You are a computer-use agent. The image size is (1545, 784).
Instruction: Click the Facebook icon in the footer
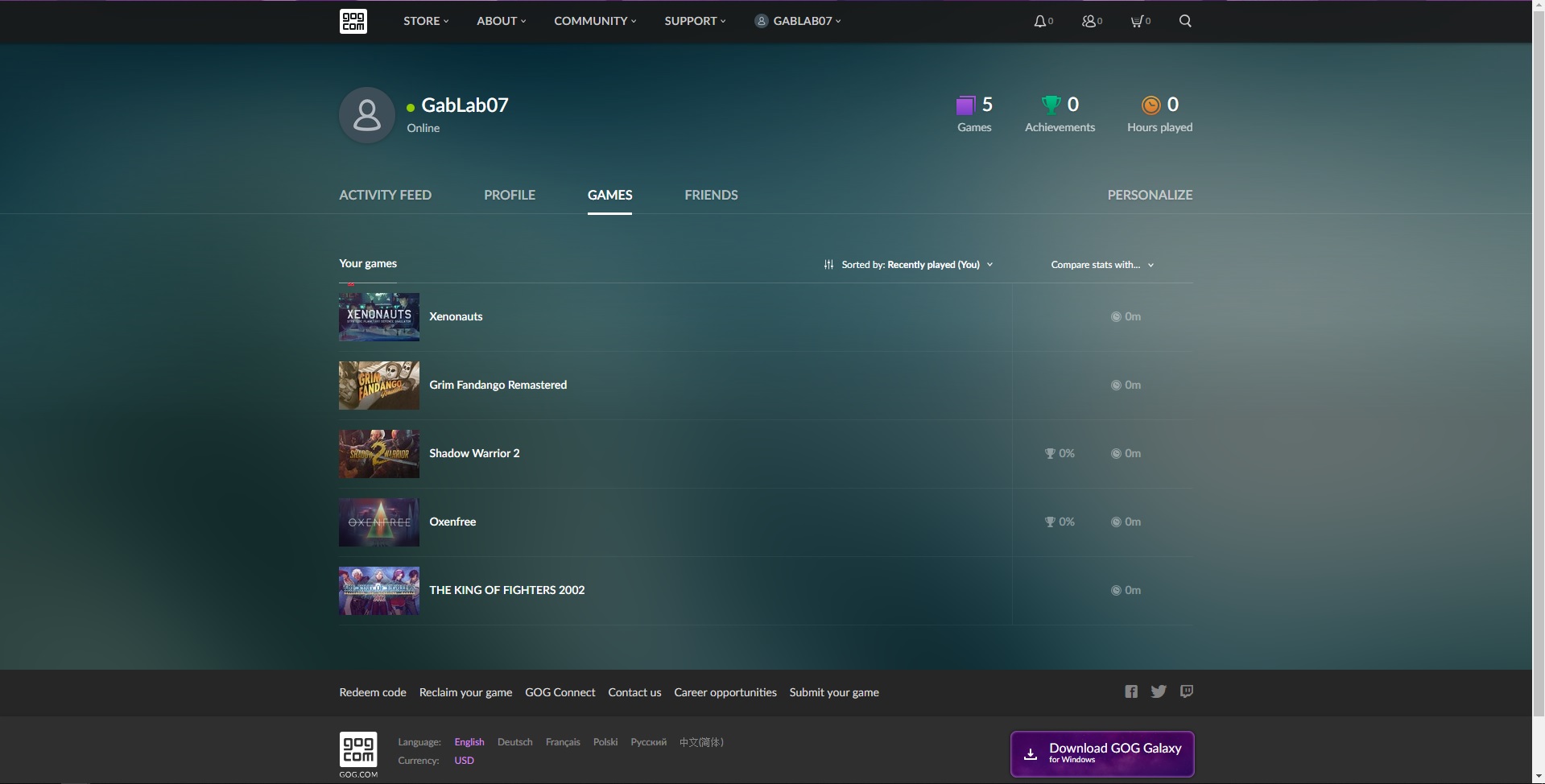pyautogui.click(x=1131, y=691)
